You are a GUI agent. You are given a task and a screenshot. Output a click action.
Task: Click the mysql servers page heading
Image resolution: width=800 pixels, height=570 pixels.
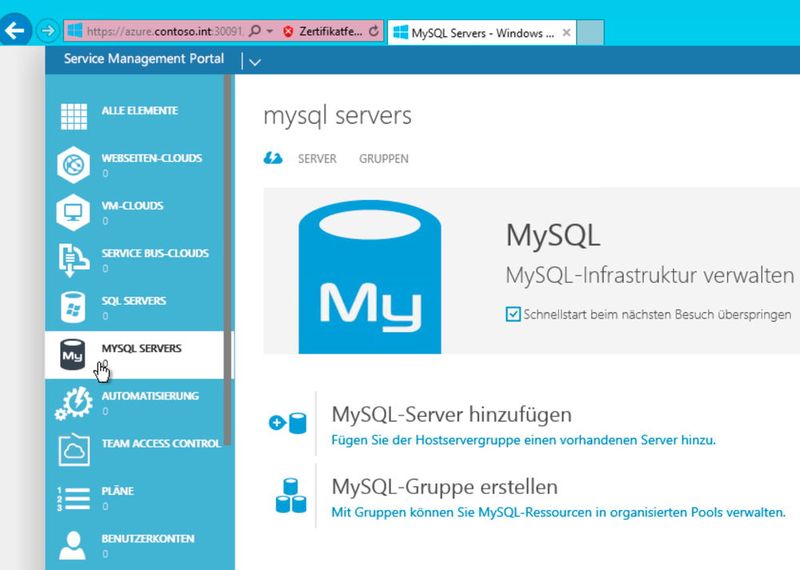click(337, 116)
